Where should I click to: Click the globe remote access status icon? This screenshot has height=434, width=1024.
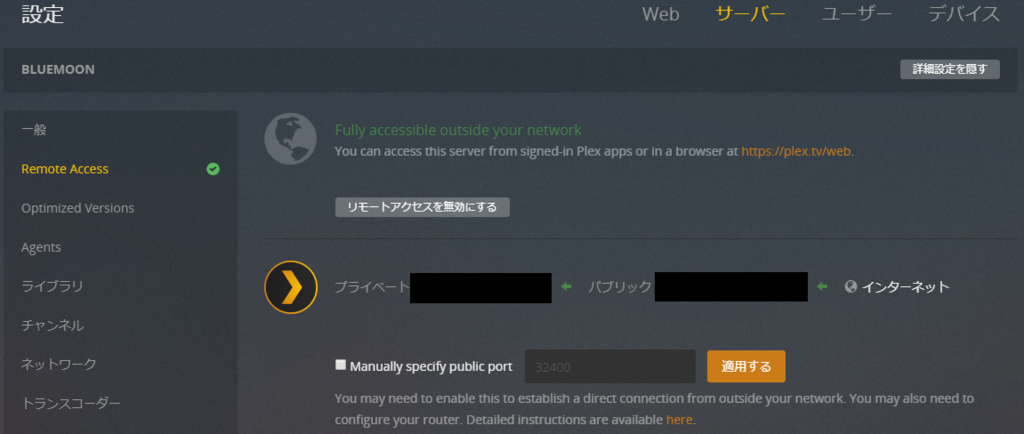(x=291, y=140)
